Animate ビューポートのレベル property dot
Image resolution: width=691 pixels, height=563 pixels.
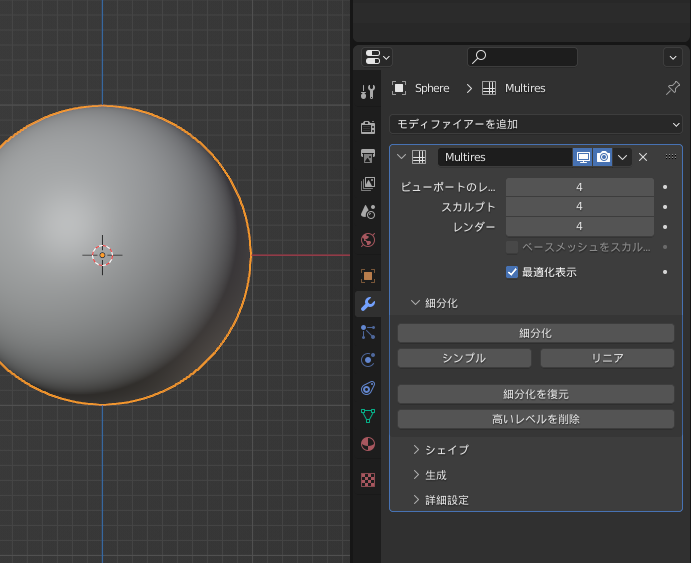coord(665,187)
